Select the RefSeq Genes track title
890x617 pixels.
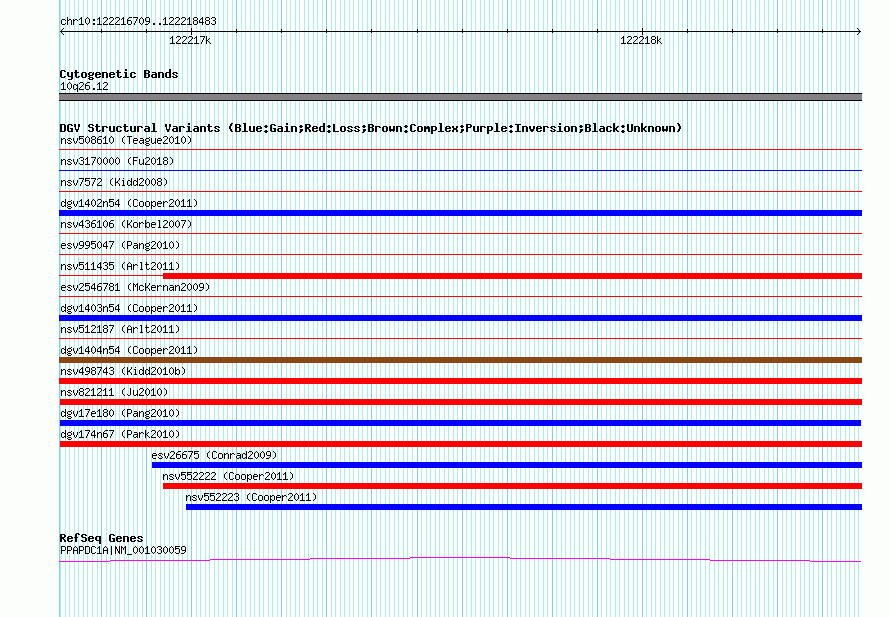(x=101, y=538)
